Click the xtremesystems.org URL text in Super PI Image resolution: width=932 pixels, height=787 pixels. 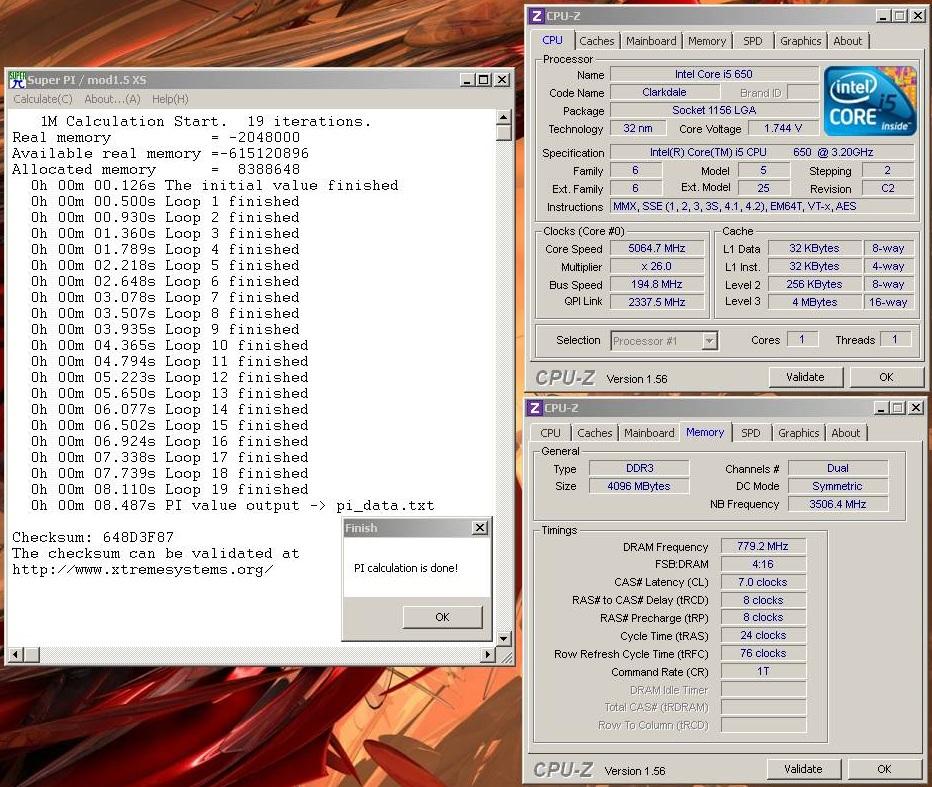coord(143,569)
